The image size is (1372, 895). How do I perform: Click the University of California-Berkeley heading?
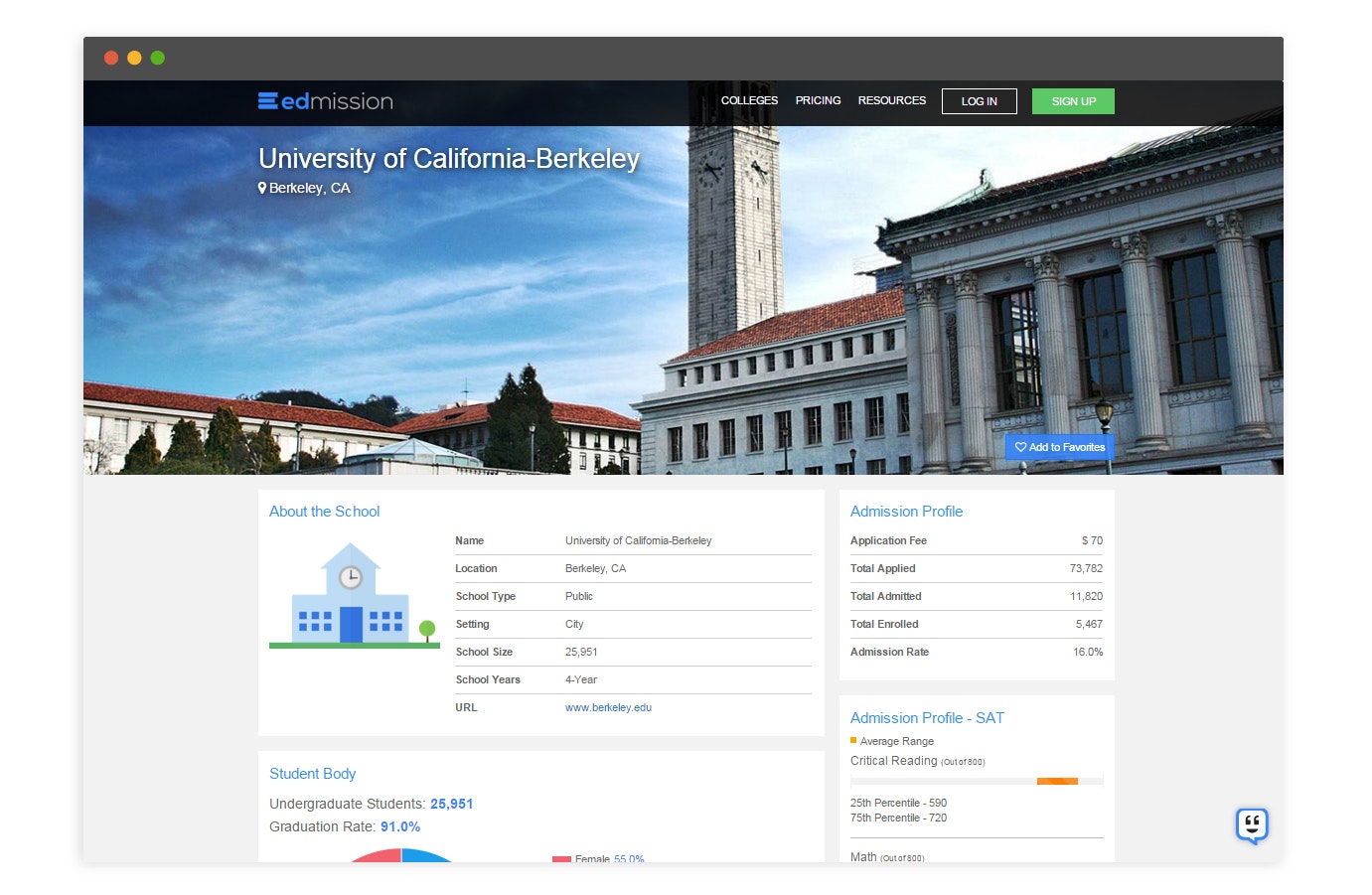tap(449, 159)
